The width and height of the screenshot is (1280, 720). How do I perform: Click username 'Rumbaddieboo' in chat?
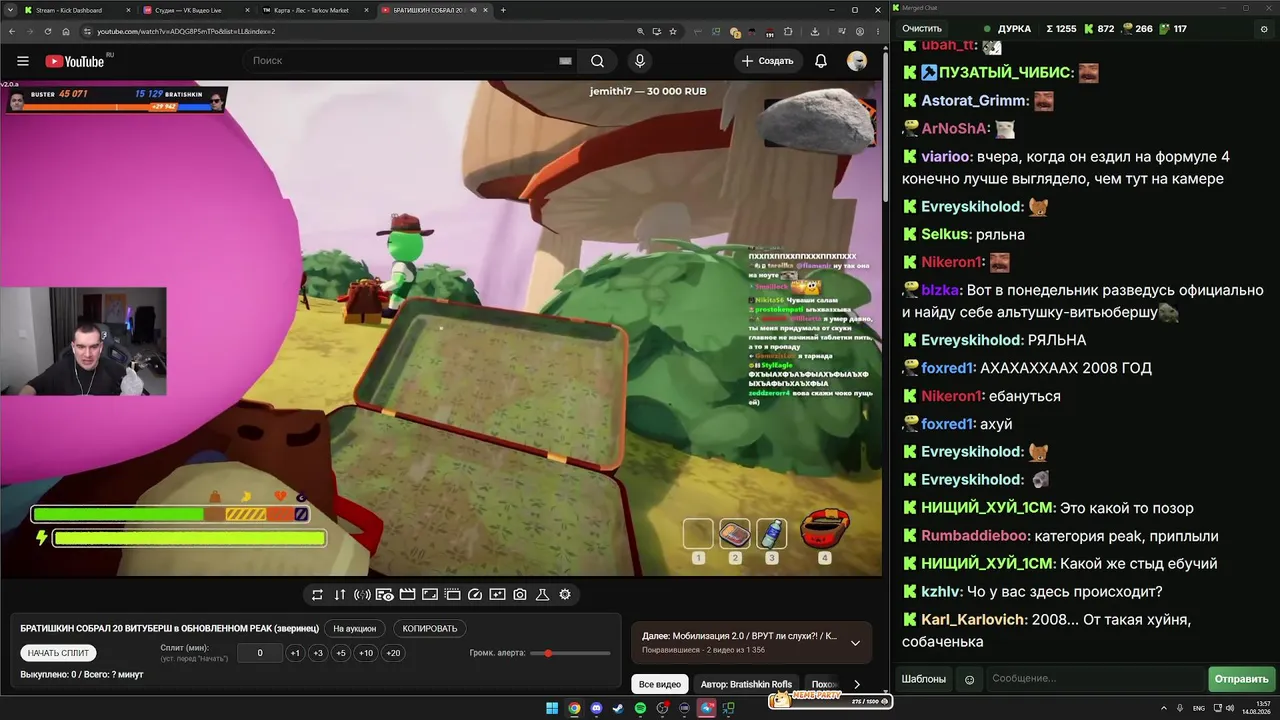tap(975, 536)
